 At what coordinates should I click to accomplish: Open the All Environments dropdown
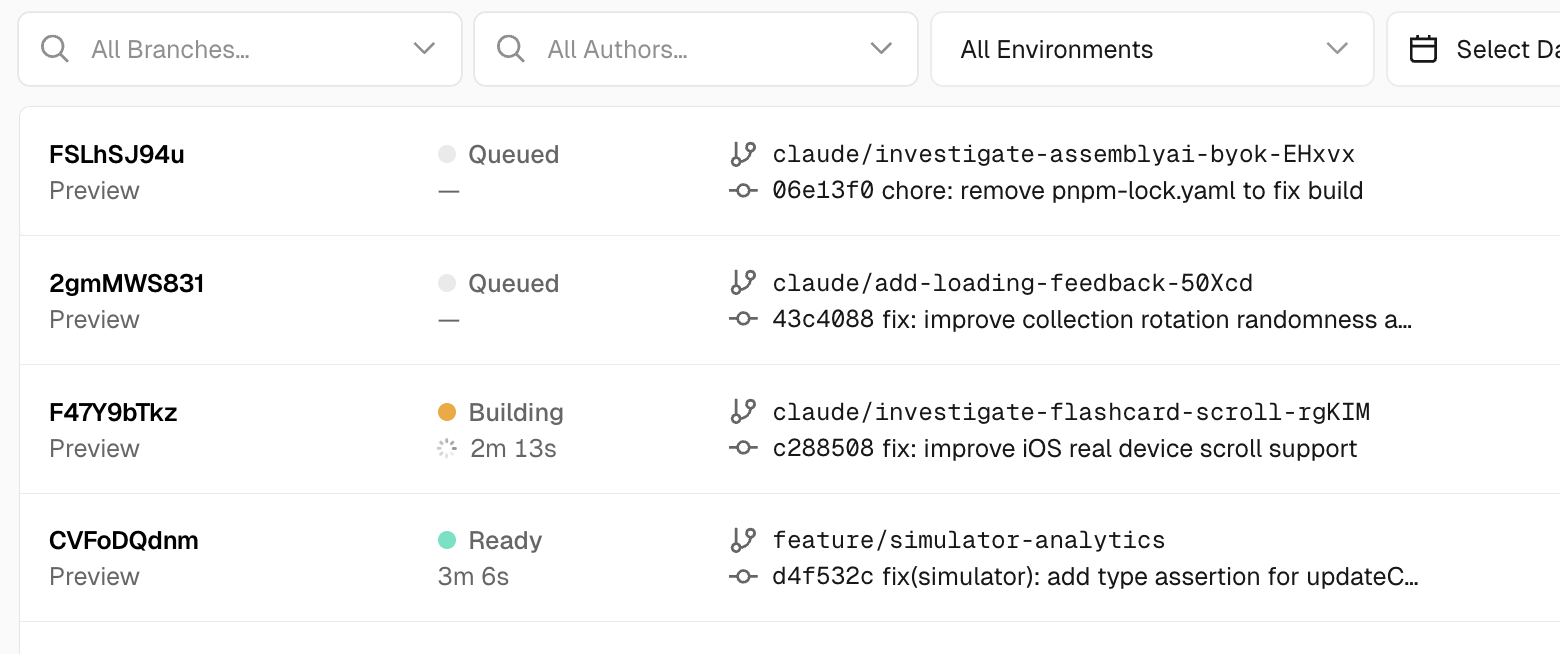pyautogui.click(x=1151, y=49)
